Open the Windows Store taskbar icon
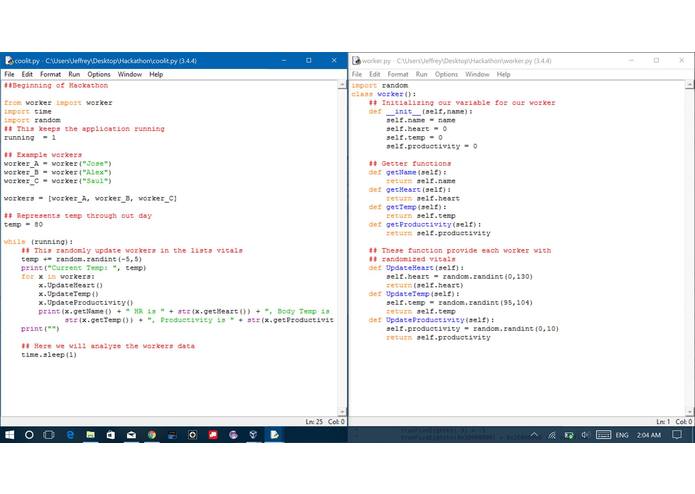Viewport: 695px width, 494px height. (x=111, y=435)
